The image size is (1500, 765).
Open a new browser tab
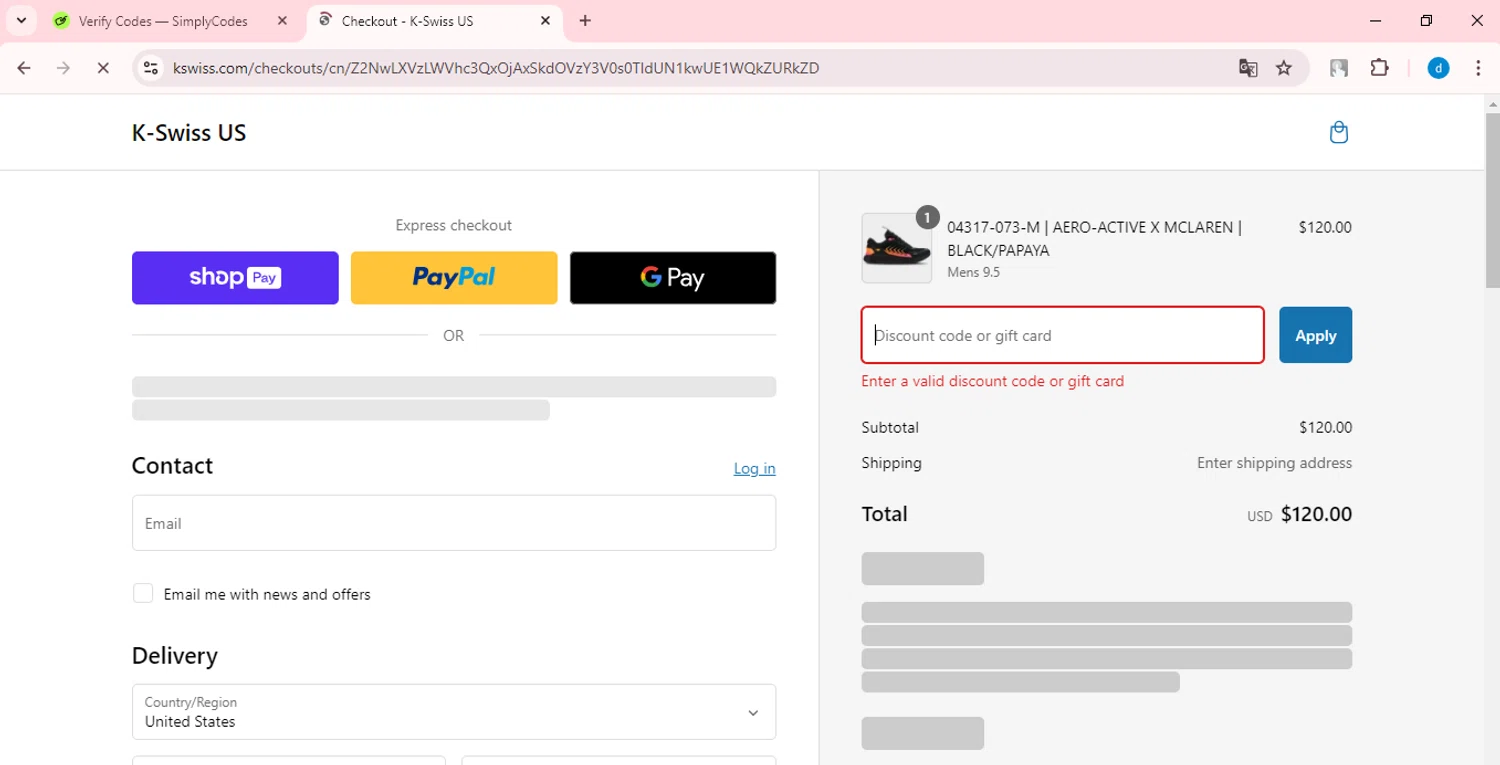[x=585, y=21]
